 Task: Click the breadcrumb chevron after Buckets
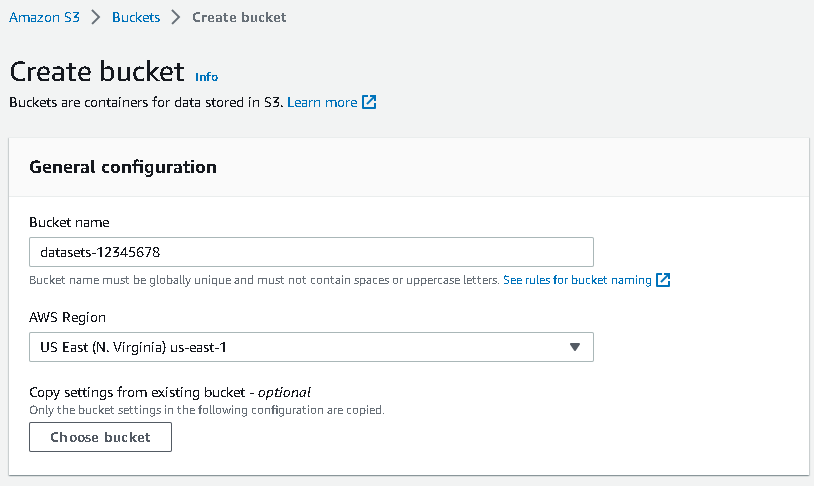click(176, 17)
